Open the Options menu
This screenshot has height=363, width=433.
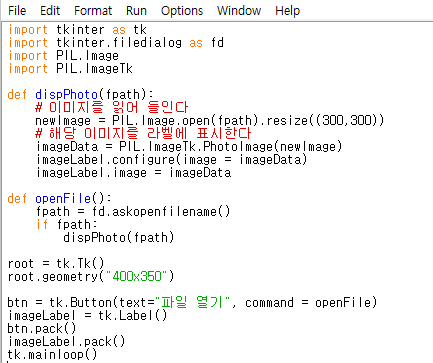click(x=182, y=11)
